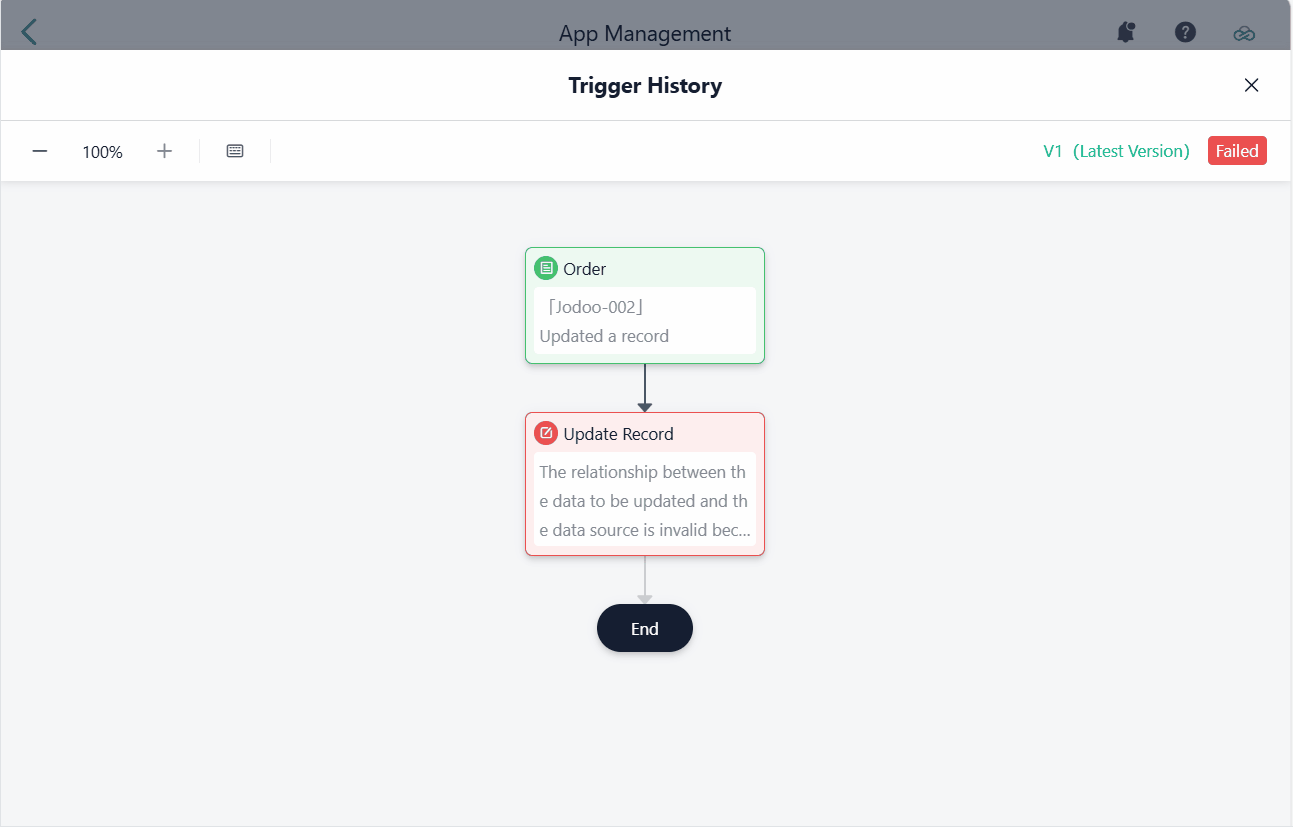This screenshot has width=1293, height=827.
Task: Select the Update Record node title
Action: tap(618, 434)
